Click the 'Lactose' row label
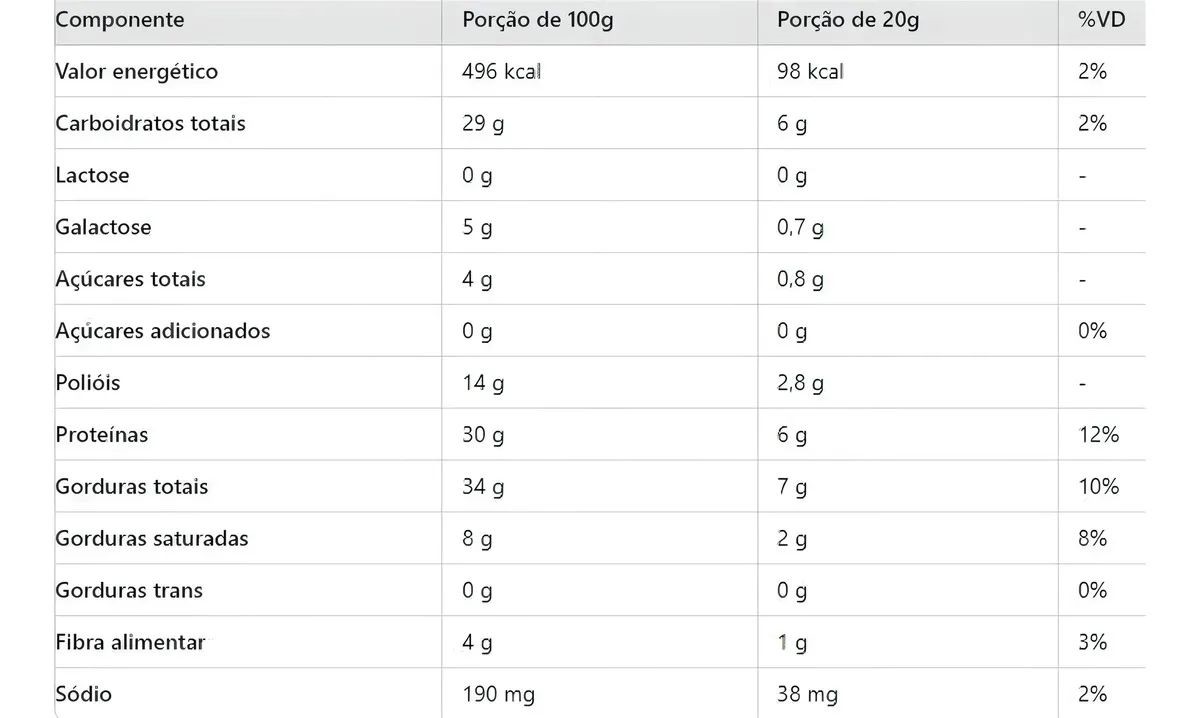 (93, 176)
